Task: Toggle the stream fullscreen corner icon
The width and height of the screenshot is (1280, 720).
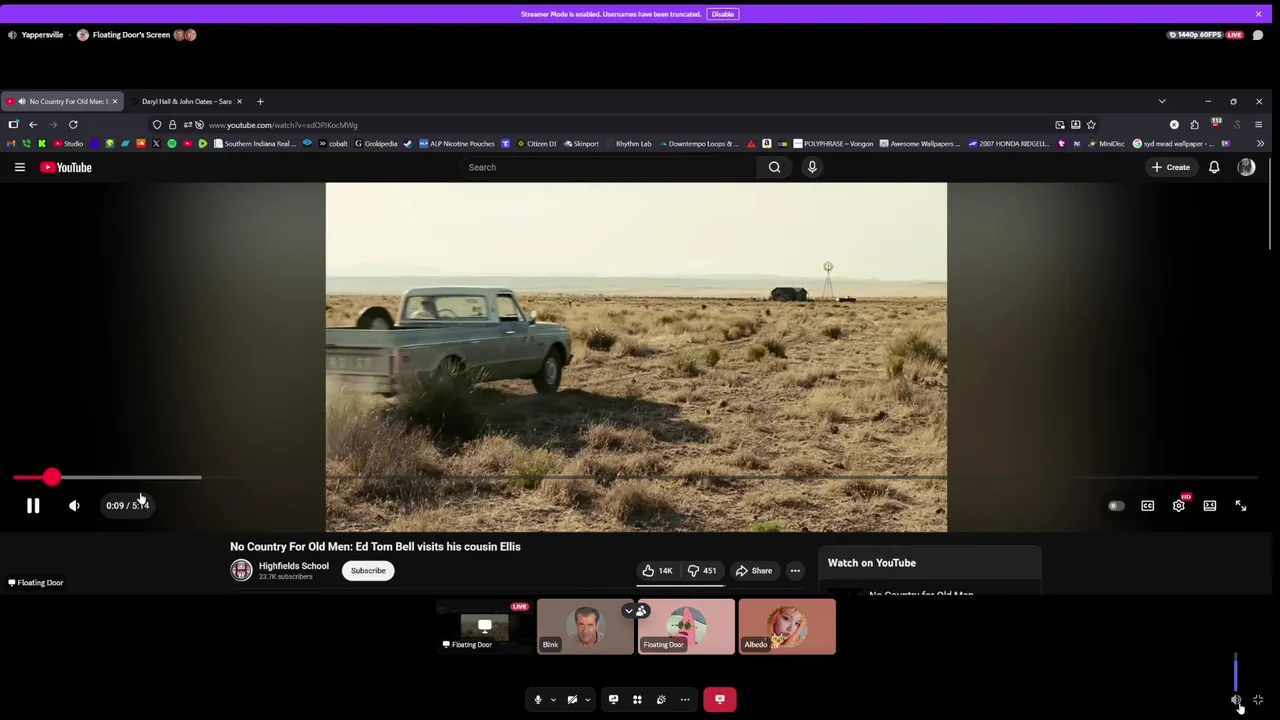Action: pos(1258,700)
